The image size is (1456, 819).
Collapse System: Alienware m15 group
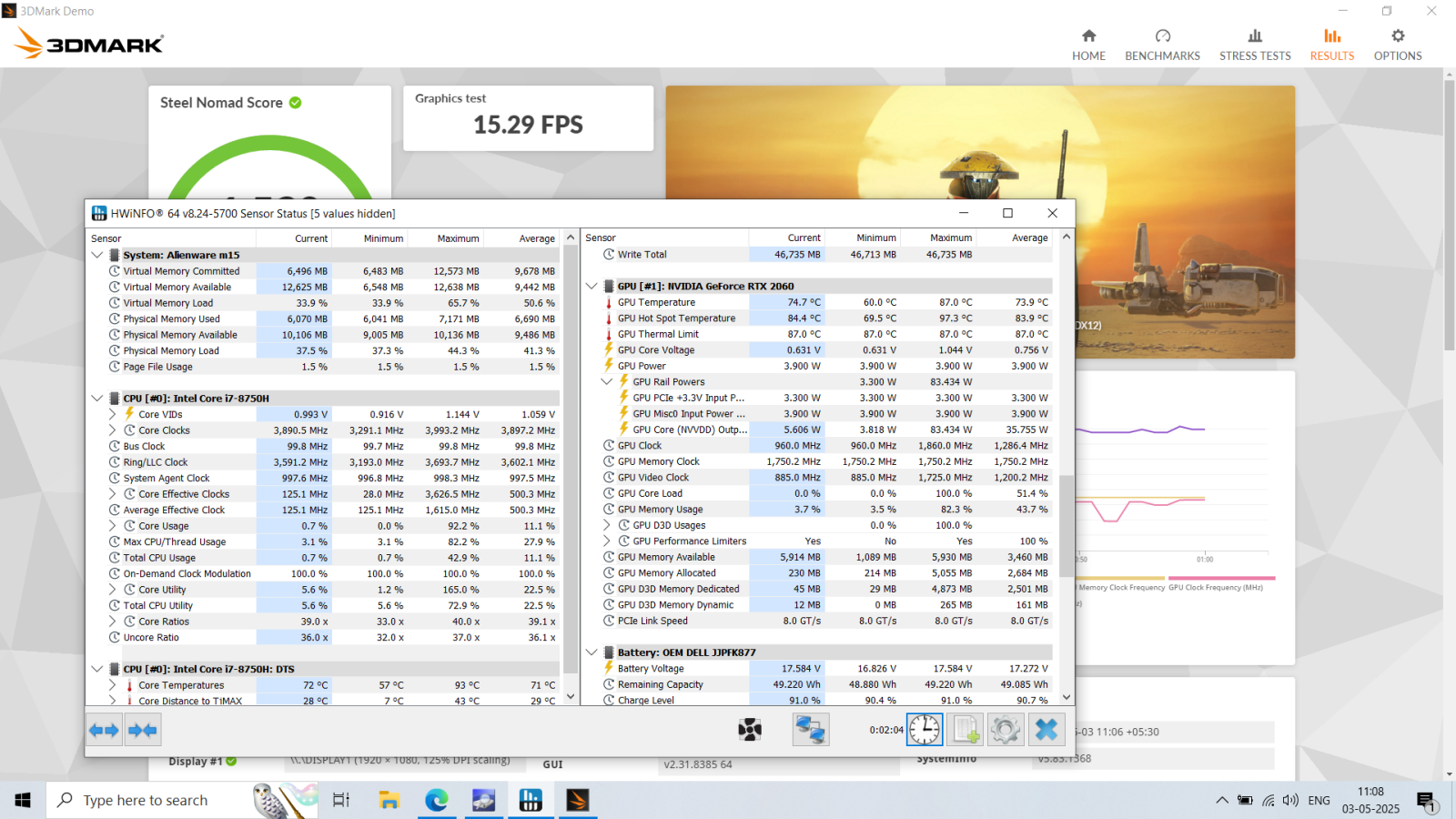pyautogui.click(x=97, y=256)
